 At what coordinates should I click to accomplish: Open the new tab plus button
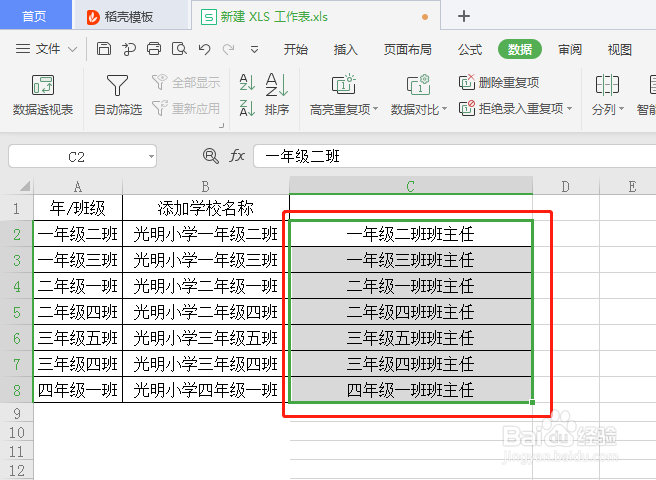point(464,16)
